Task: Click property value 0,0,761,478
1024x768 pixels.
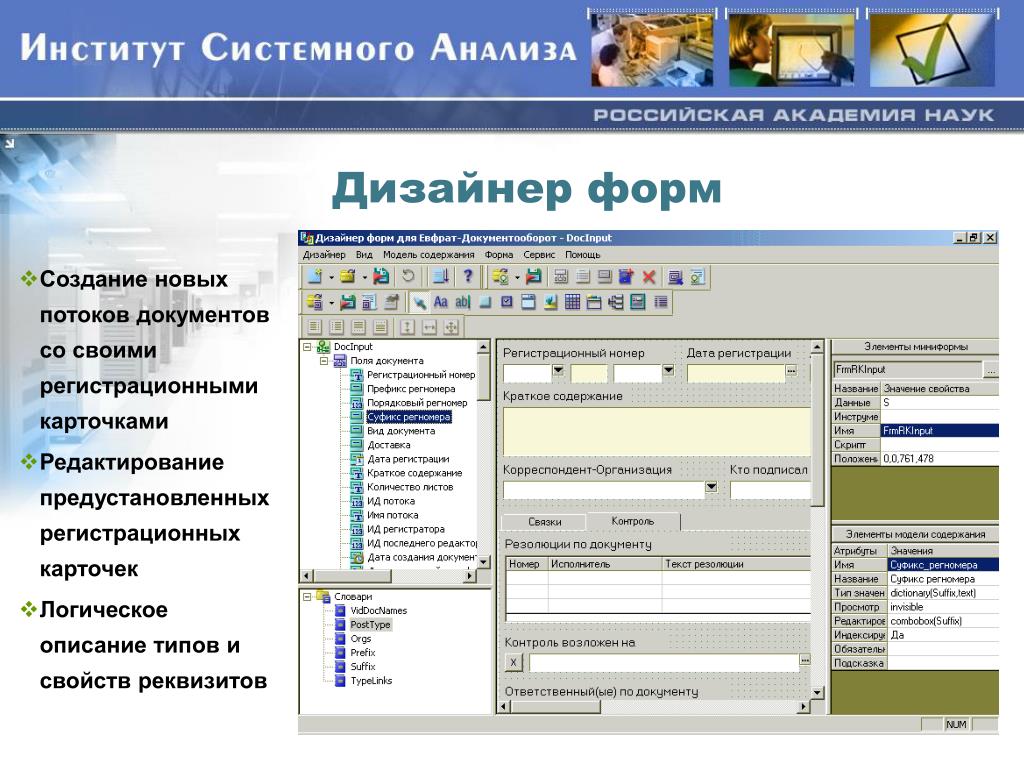Action: [x=940, y=458]
